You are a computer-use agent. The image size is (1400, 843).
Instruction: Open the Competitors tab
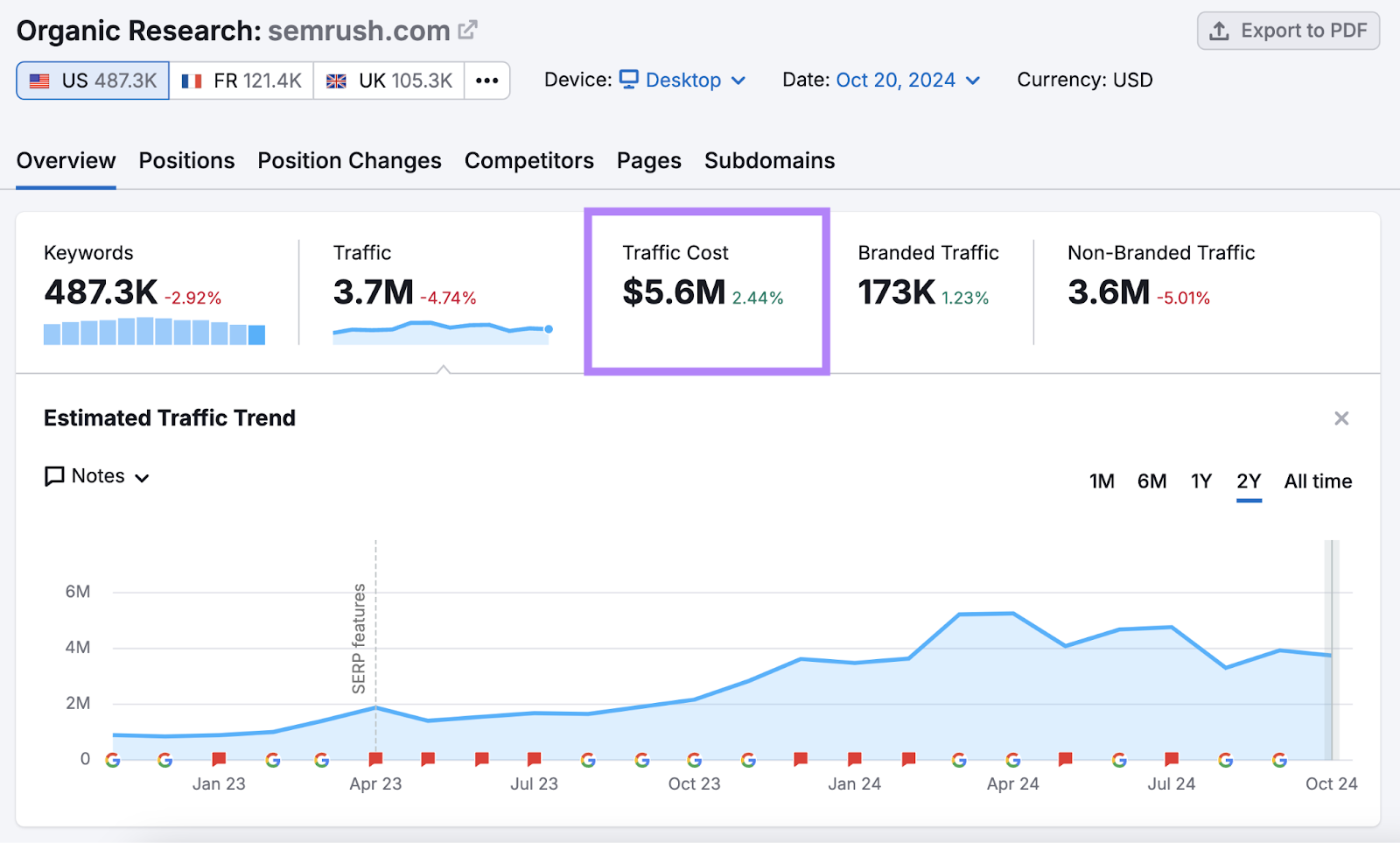[528, 161]
